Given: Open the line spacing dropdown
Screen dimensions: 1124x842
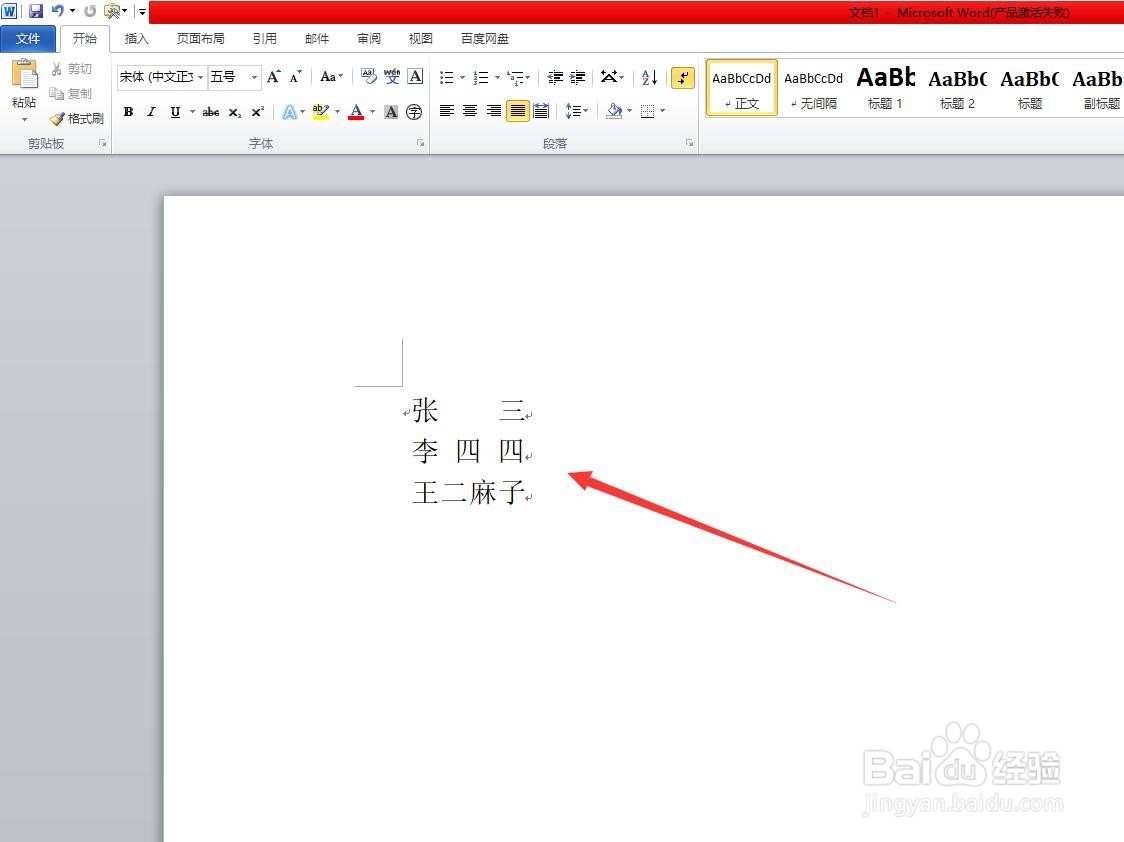Looking at the screenshot, I should coord(578,112).
